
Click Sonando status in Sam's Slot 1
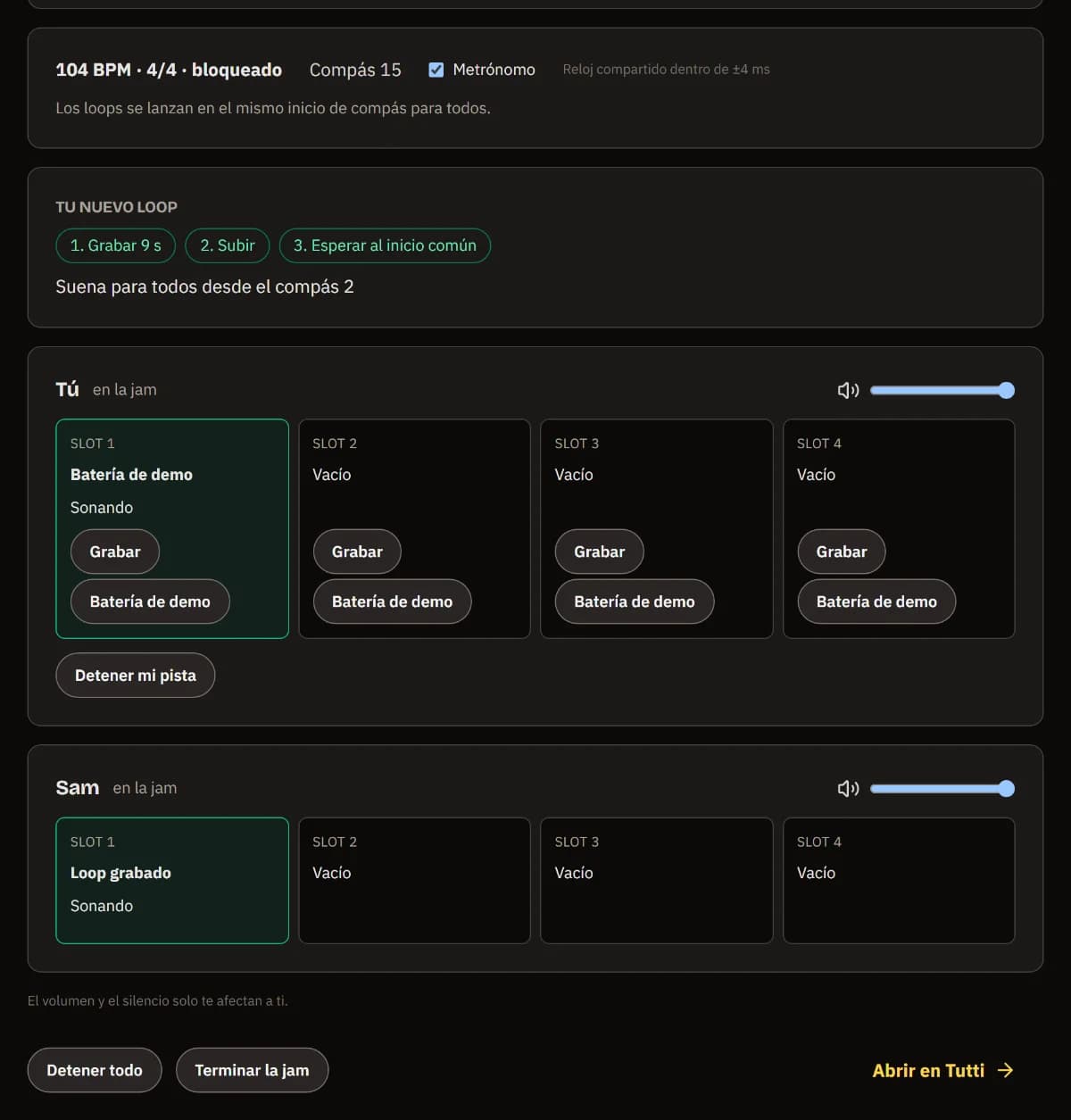(102, 906)
